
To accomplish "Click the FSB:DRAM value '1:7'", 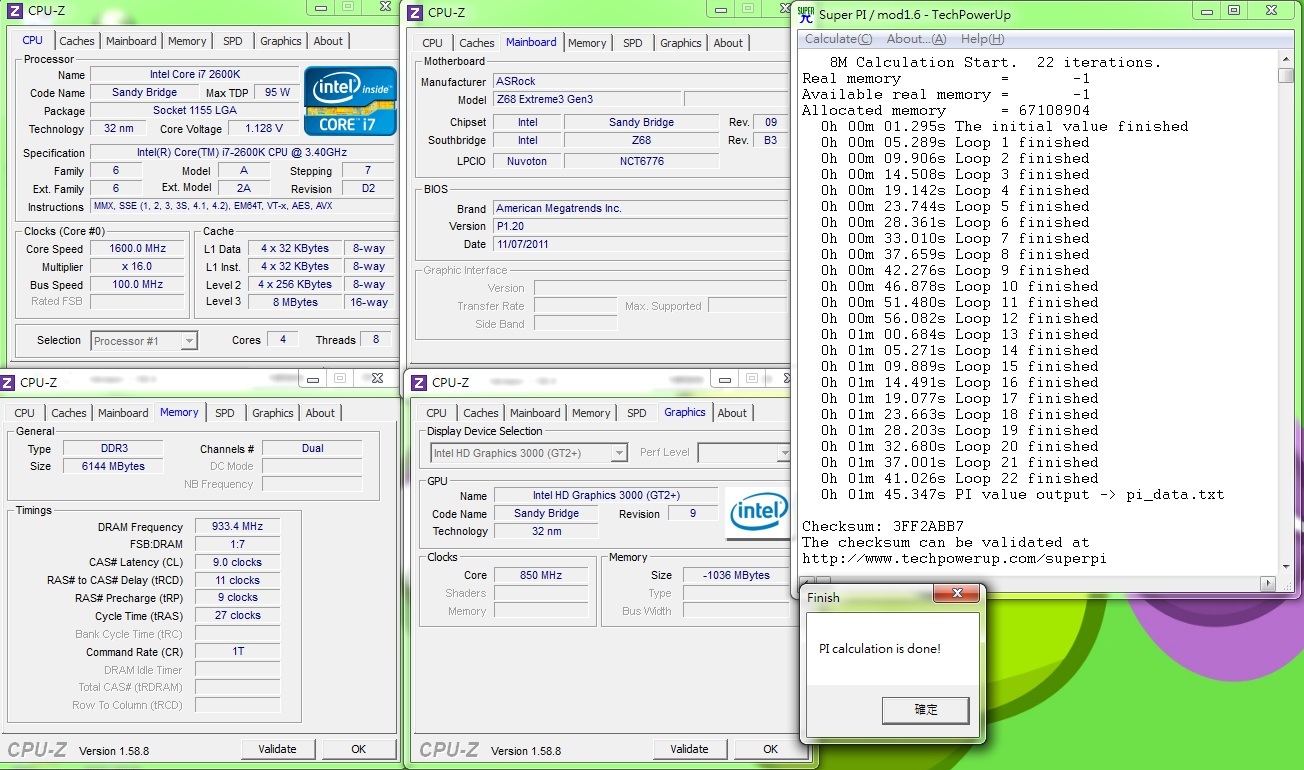I will 237,545.
